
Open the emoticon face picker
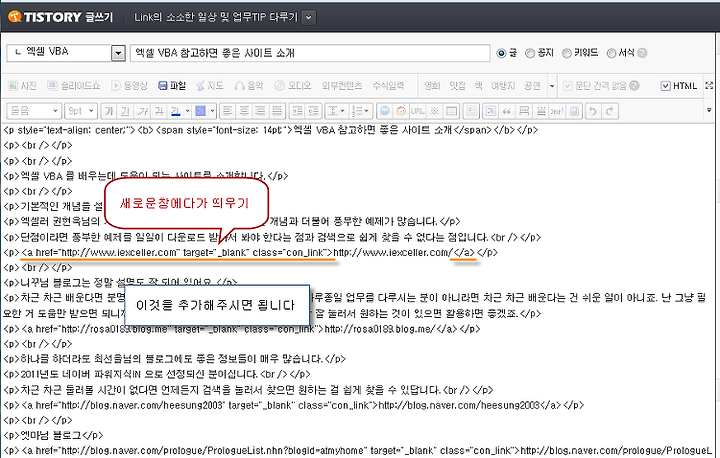(401, 111)
